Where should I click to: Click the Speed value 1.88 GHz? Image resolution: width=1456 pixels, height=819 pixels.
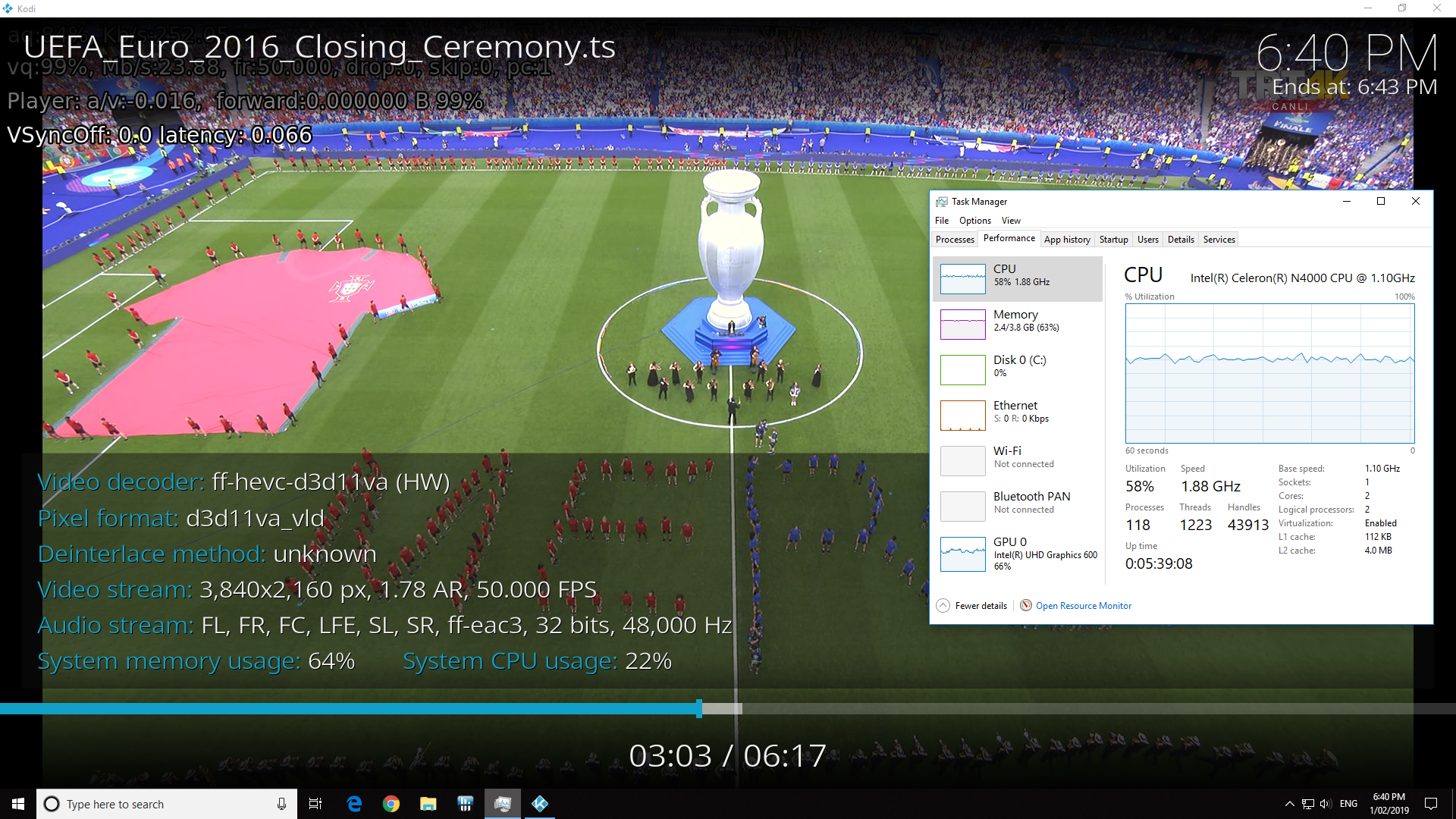click(1210, 486)
